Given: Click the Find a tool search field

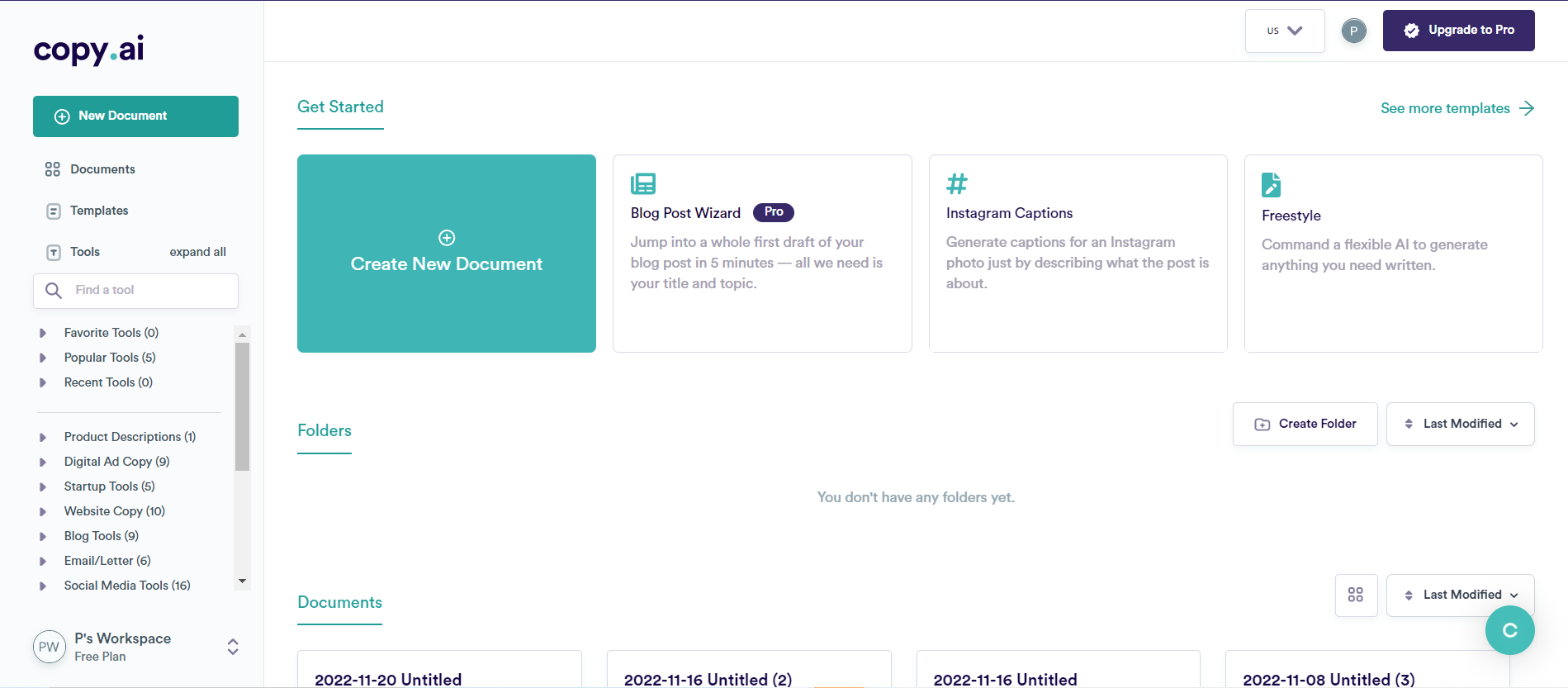Looking at the screenshot, I should (135, 291).
